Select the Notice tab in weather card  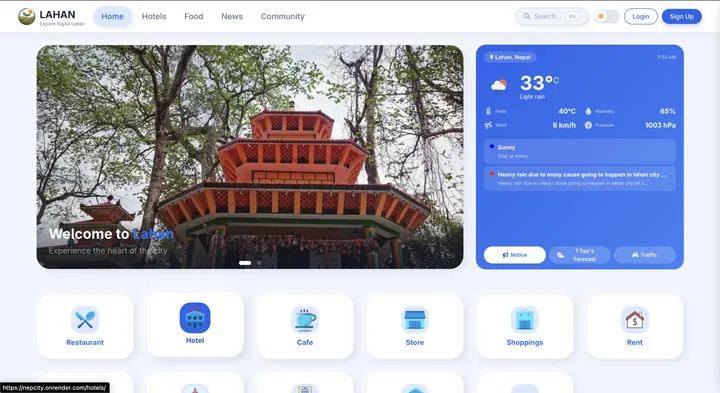click(x=515, y=255)
